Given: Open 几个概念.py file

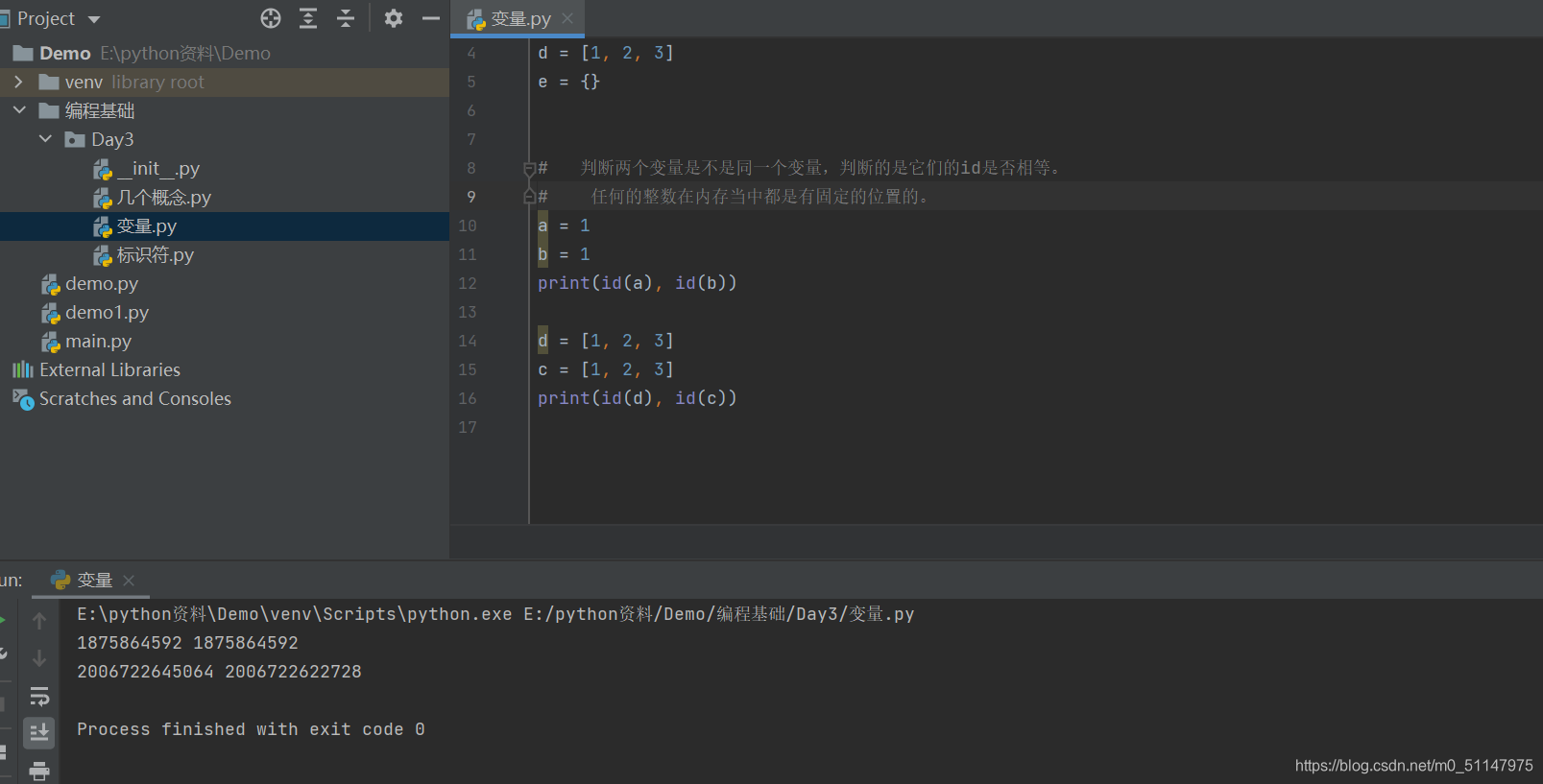Looking at the screenshot, I should coord(163,198).
